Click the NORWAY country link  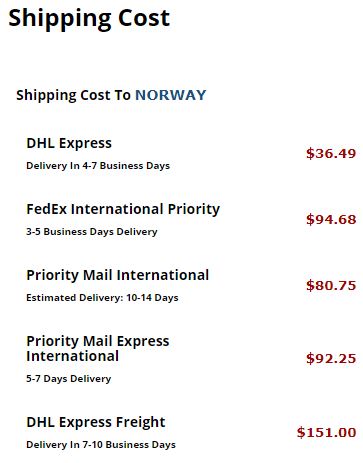point(171,95)
